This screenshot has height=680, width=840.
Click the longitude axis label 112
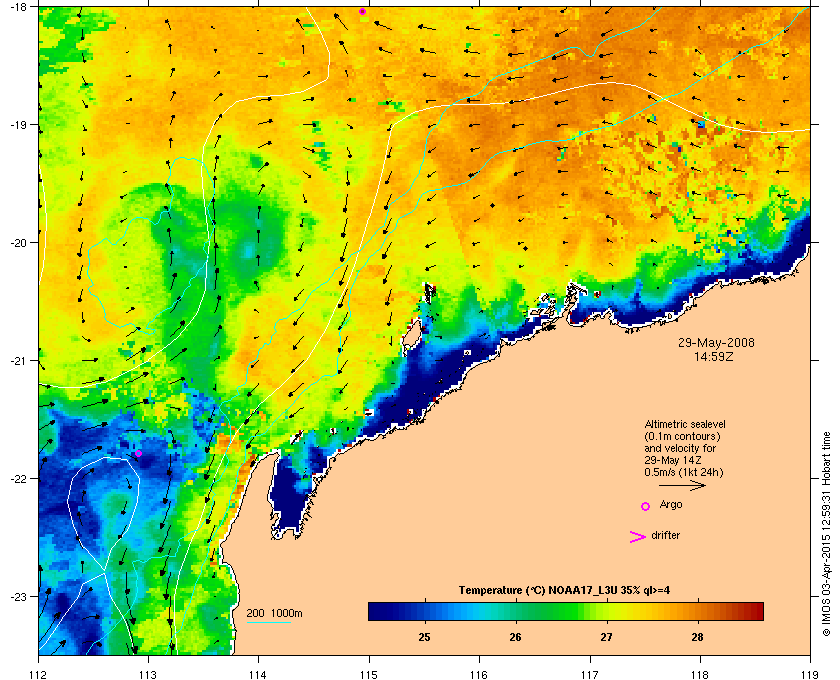(39, 674)
